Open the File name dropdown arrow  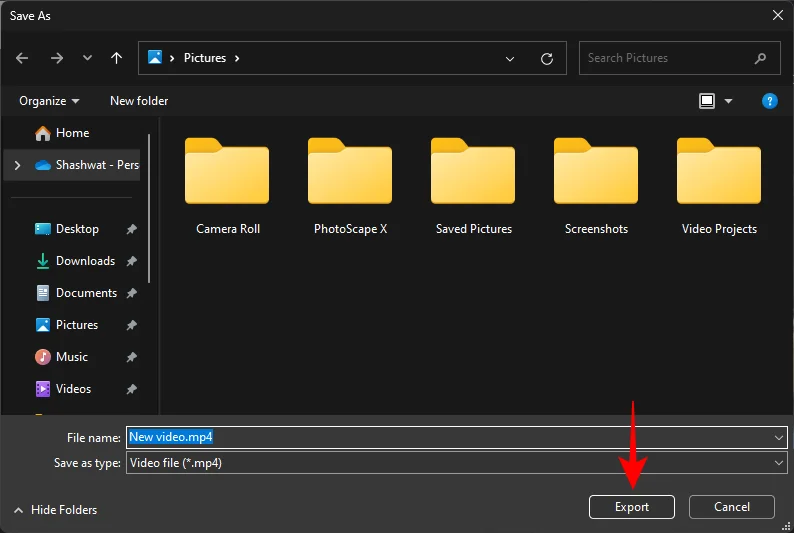click(779, 438)
